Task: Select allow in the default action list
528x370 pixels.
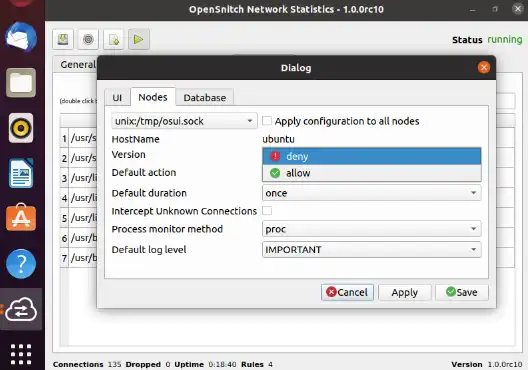Action: pyautogui.click(x=371, y=173)
